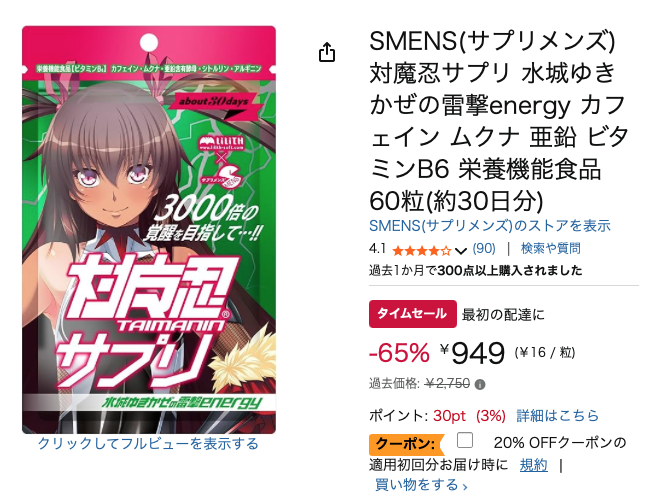Open the 詳細はこちら points link

(558, 416)
